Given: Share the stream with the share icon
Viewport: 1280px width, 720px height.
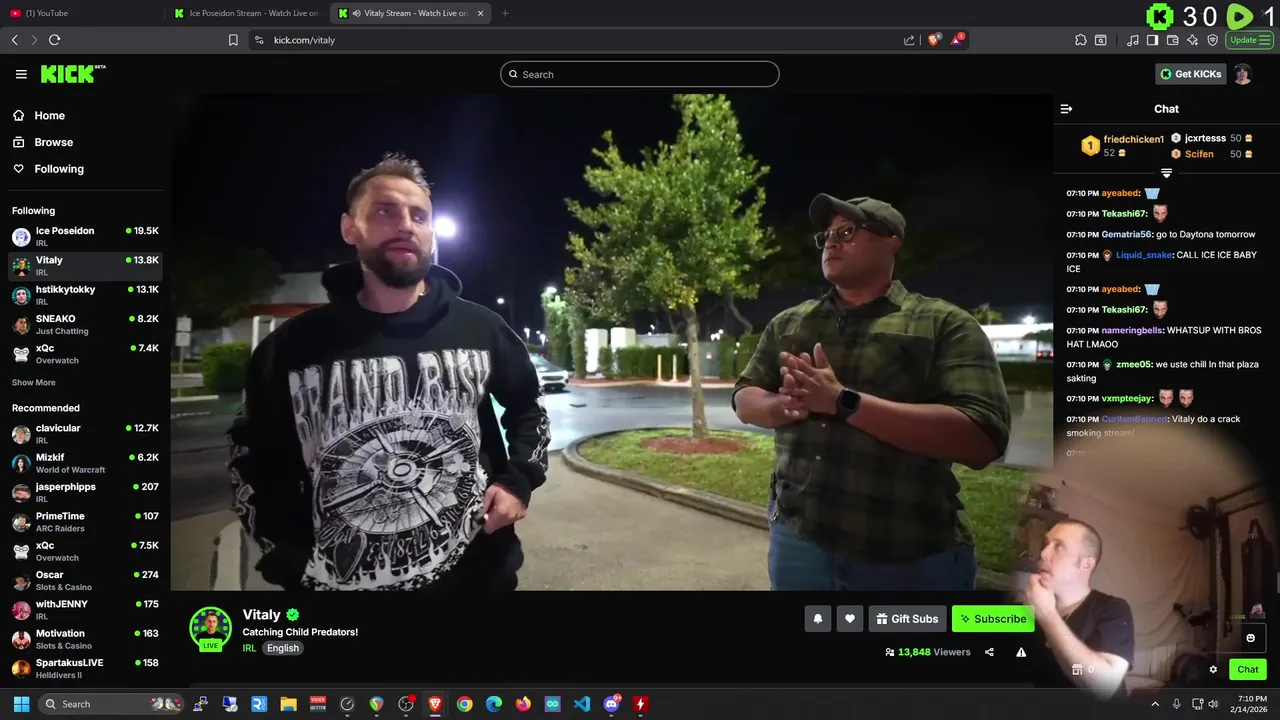Looking at the screenshot, I should 989,652.
